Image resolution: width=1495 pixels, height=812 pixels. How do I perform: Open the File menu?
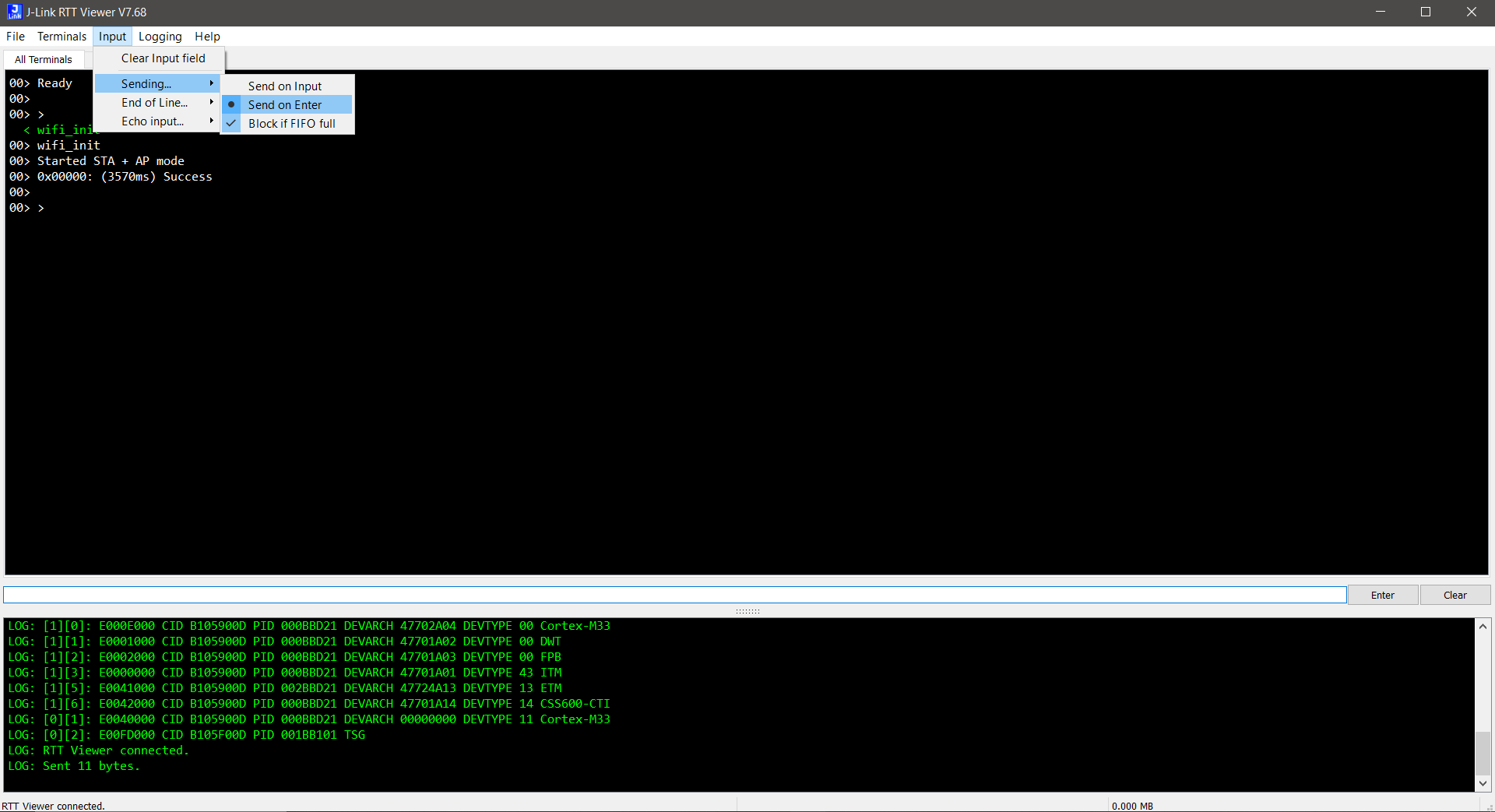pyautogui.click(x=15, y=36)
